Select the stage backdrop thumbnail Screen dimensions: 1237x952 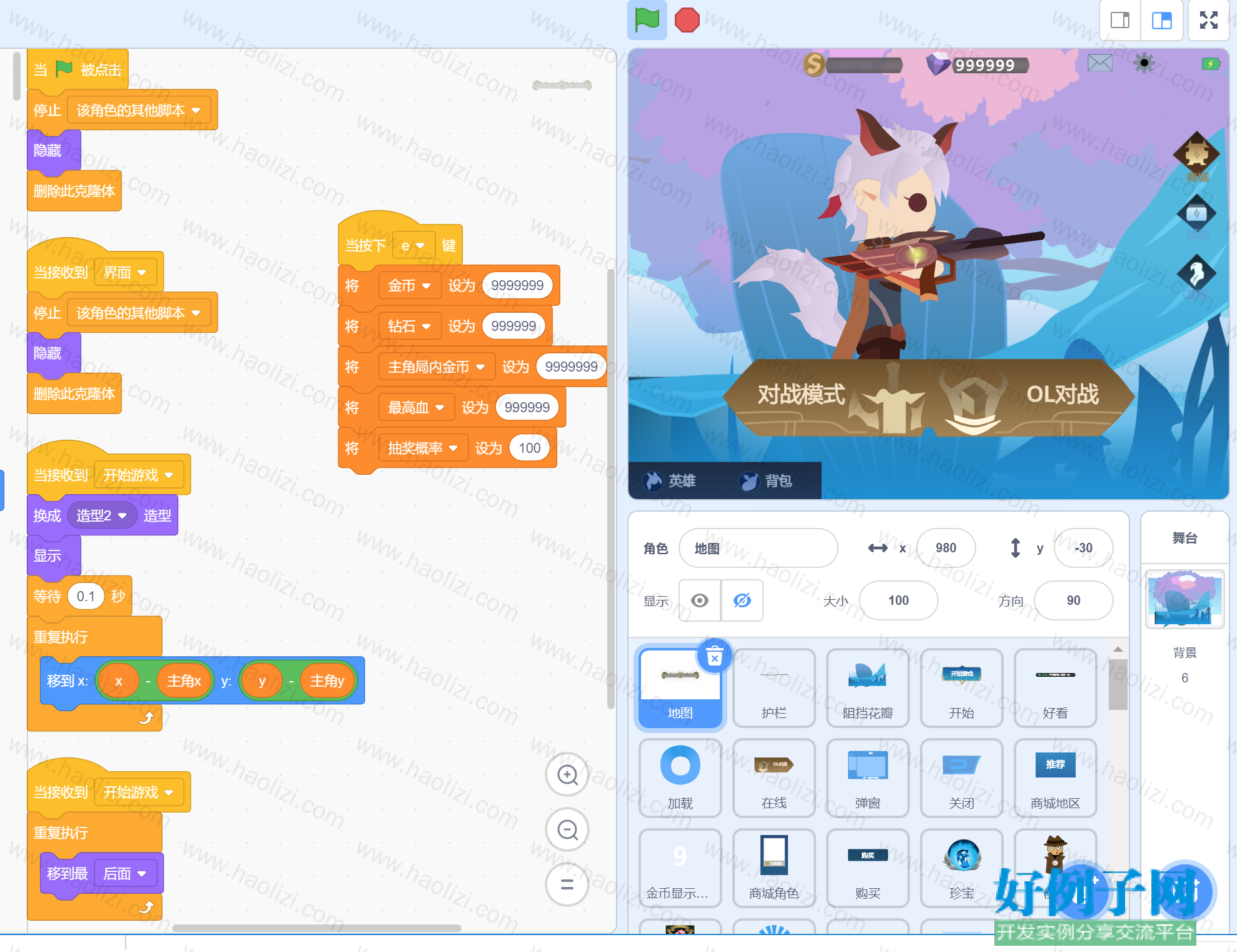click(x=1184, y=599)
